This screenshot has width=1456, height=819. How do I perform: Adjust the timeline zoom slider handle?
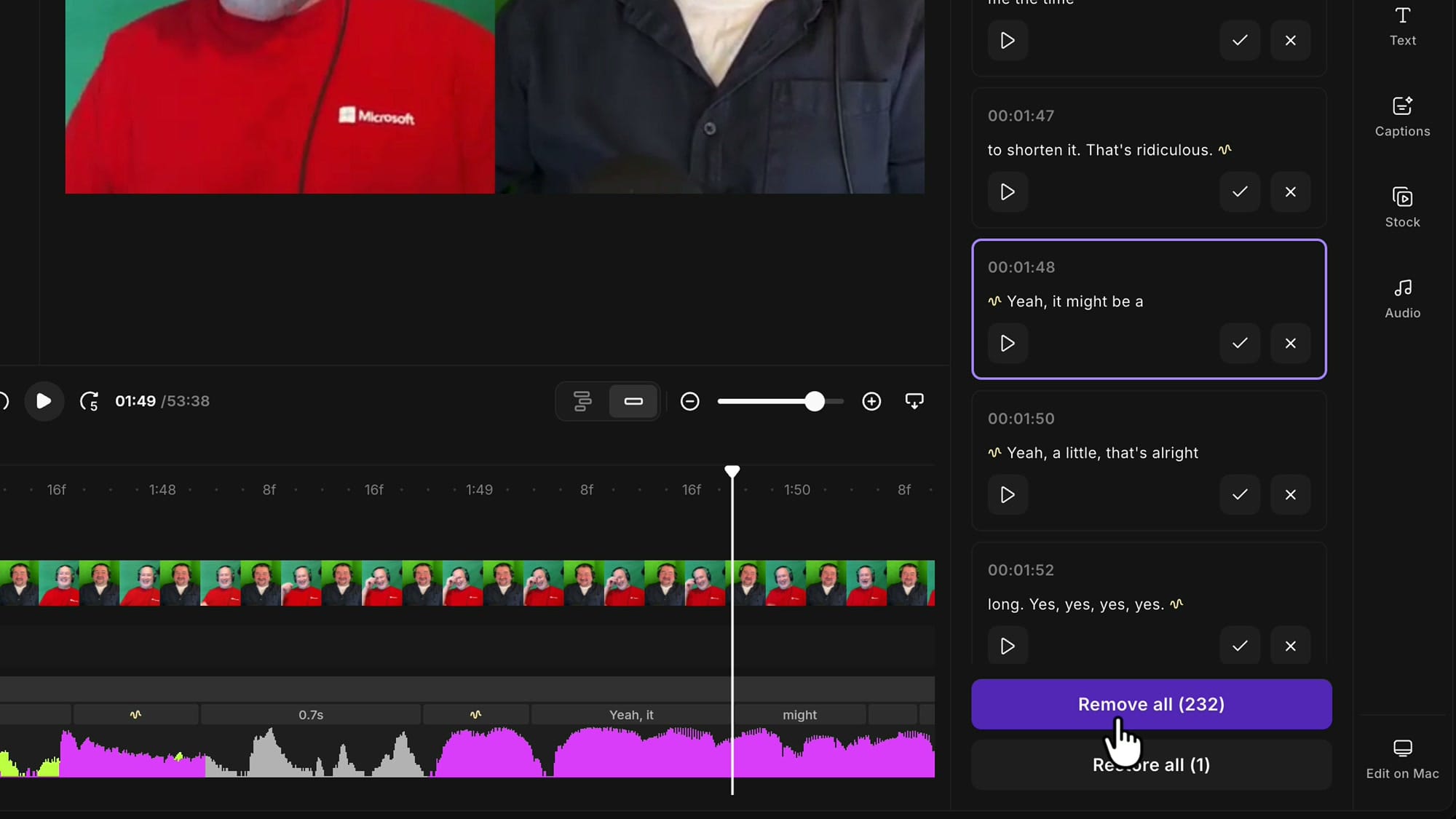coord(815,401)
